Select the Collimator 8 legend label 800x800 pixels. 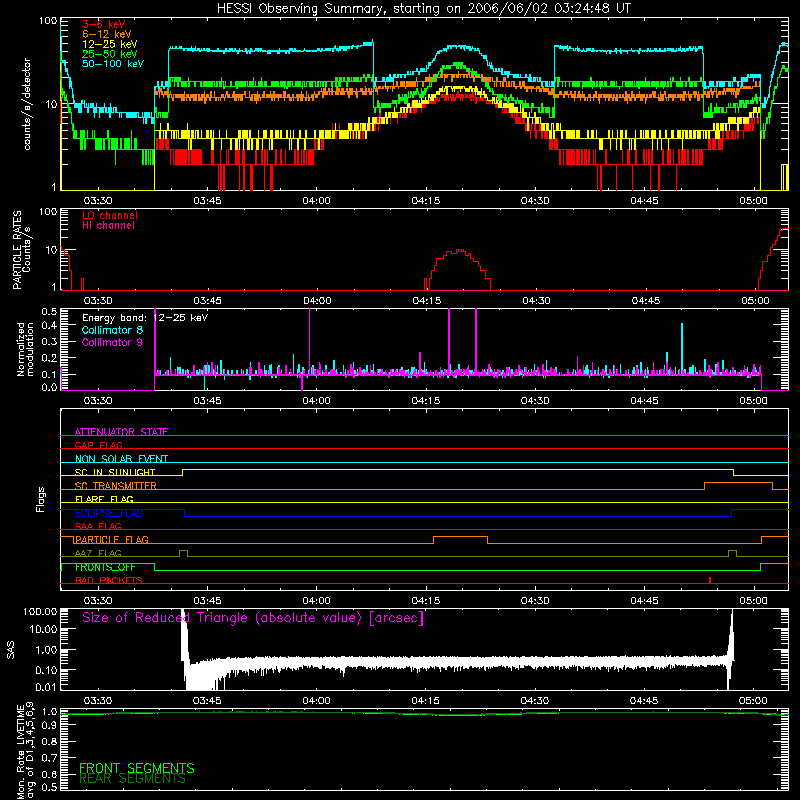point(112,330)
